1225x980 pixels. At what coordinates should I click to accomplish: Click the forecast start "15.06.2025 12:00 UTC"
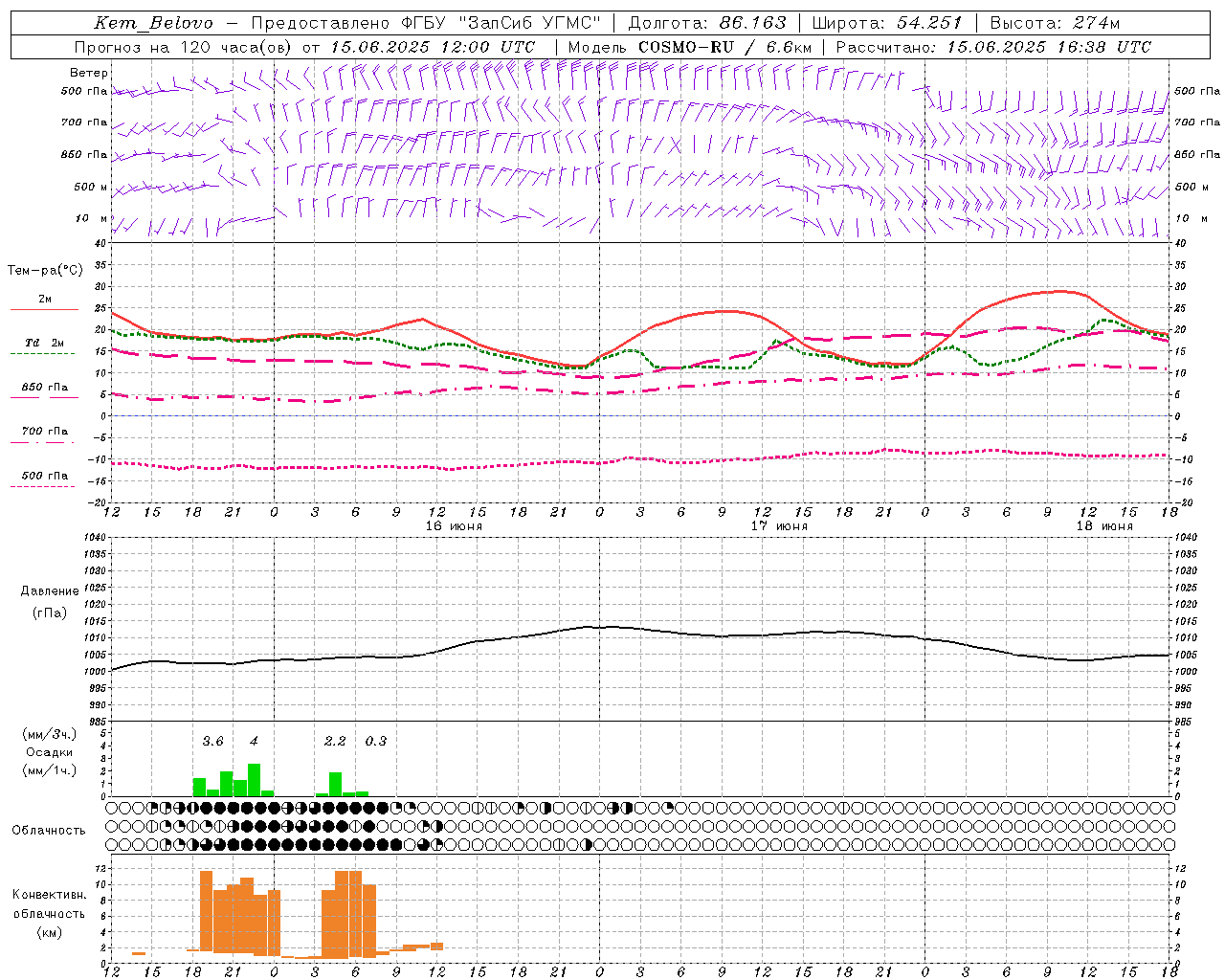pos(433,47)
